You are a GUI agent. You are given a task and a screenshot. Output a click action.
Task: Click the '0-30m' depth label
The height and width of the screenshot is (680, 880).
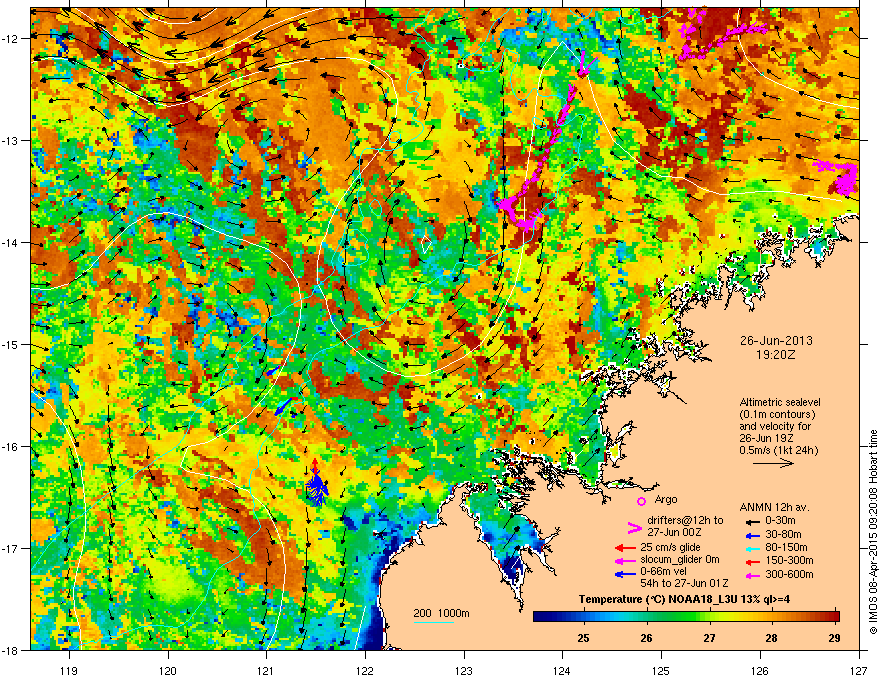click(781, 520)
